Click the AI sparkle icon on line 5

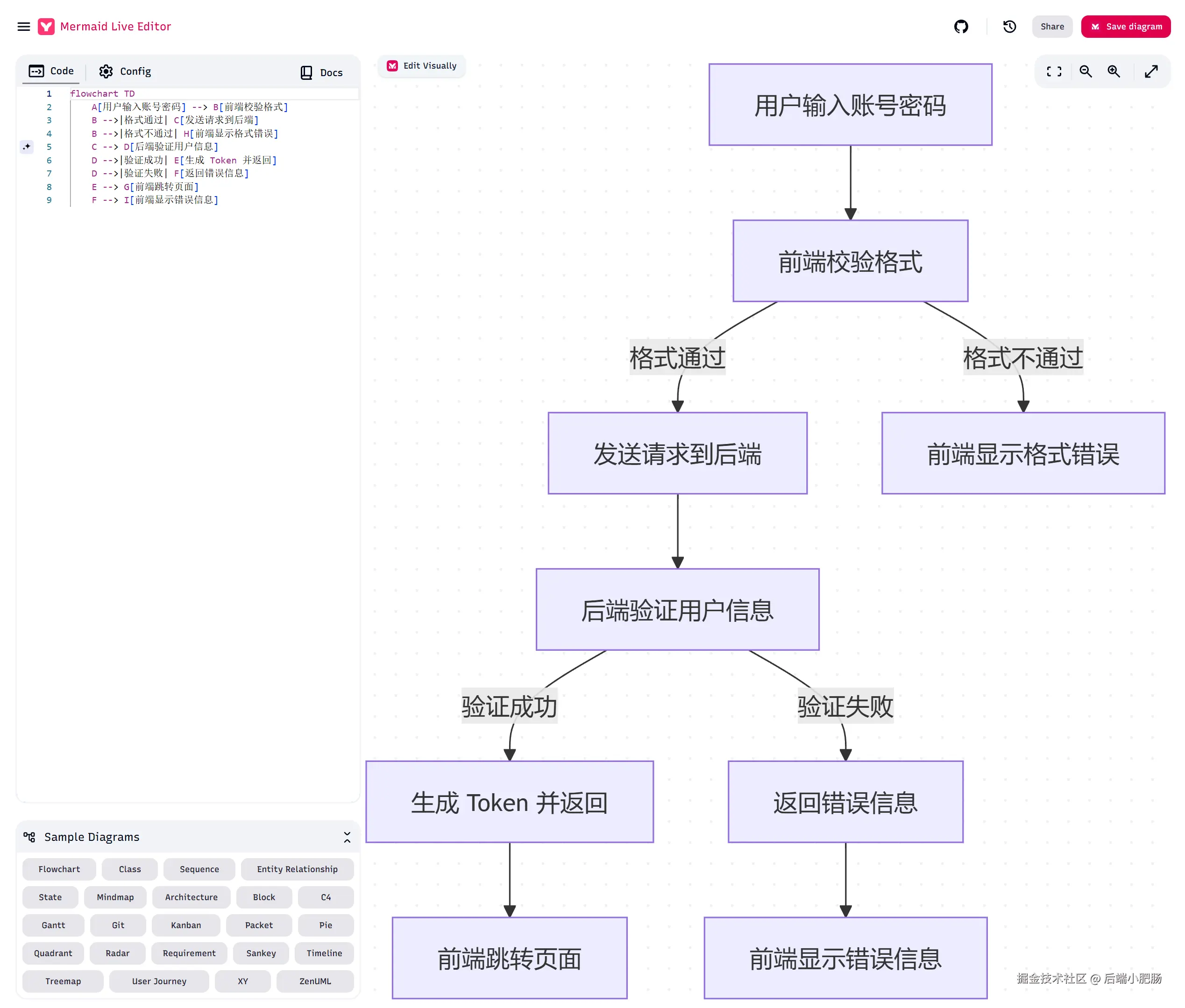[x=26, y=147]
